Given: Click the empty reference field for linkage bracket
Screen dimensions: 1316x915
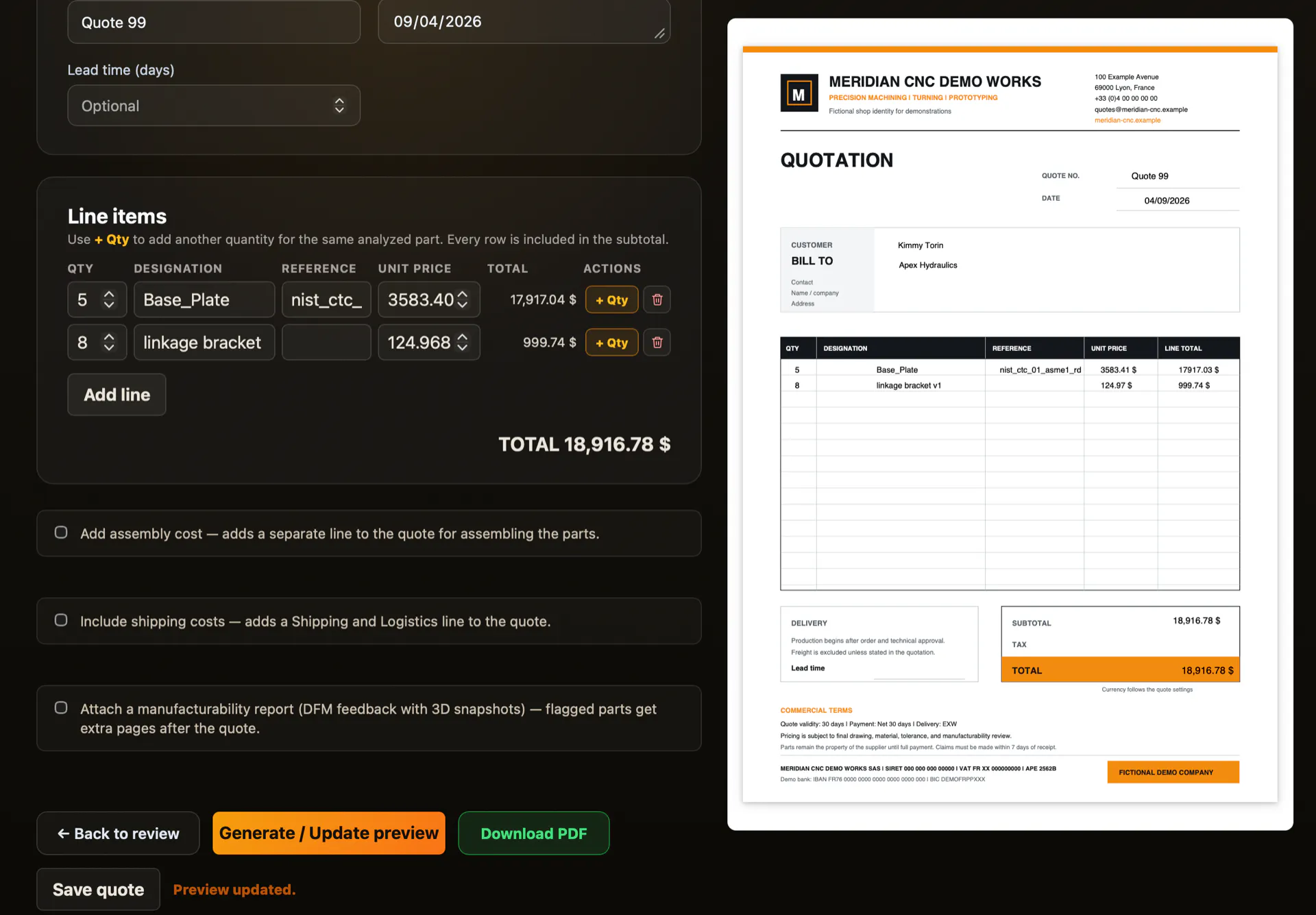Looking at the screenshot, I should coord(326,343).
